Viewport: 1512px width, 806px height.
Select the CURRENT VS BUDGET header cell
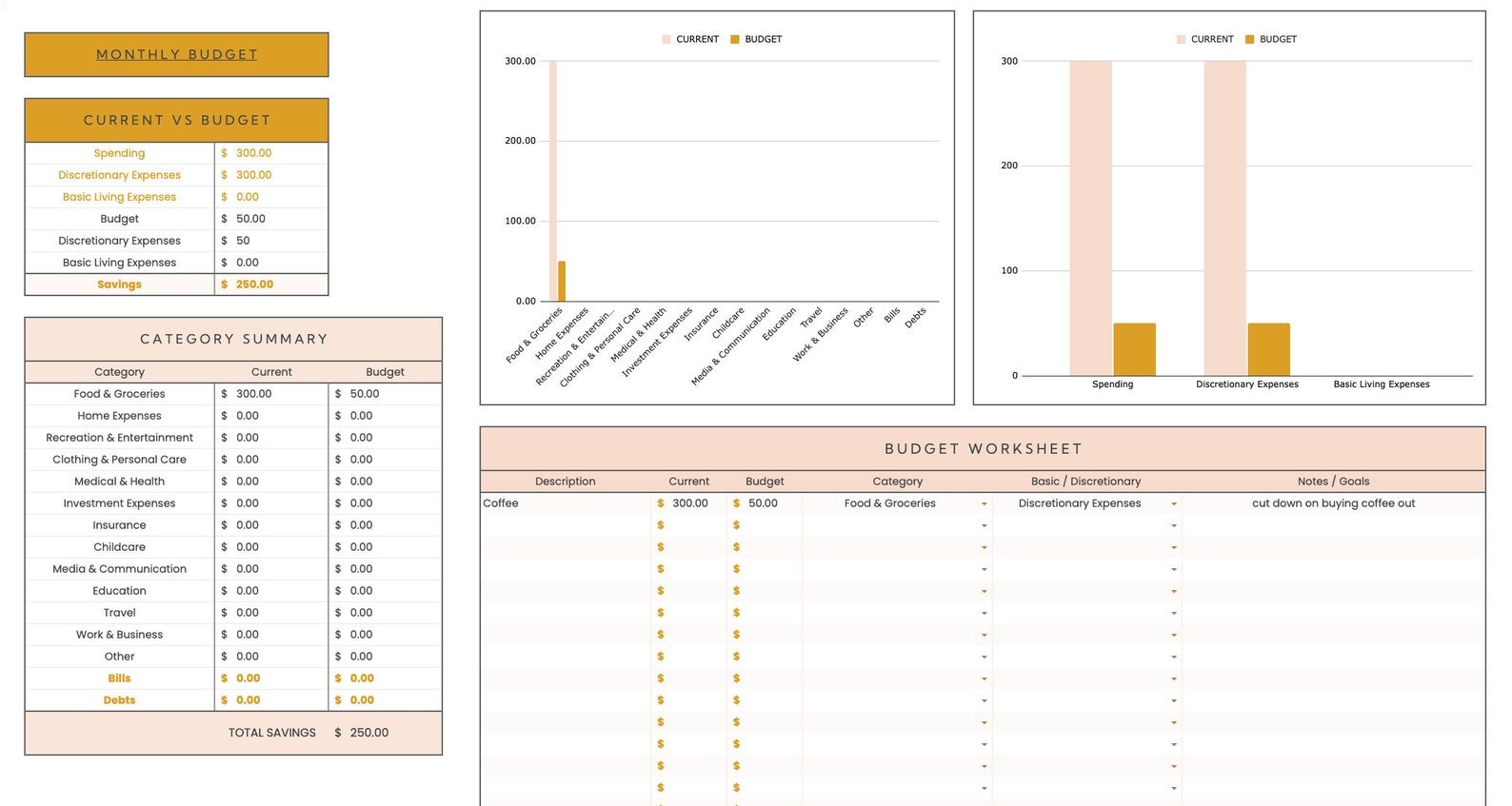(177, 120)
